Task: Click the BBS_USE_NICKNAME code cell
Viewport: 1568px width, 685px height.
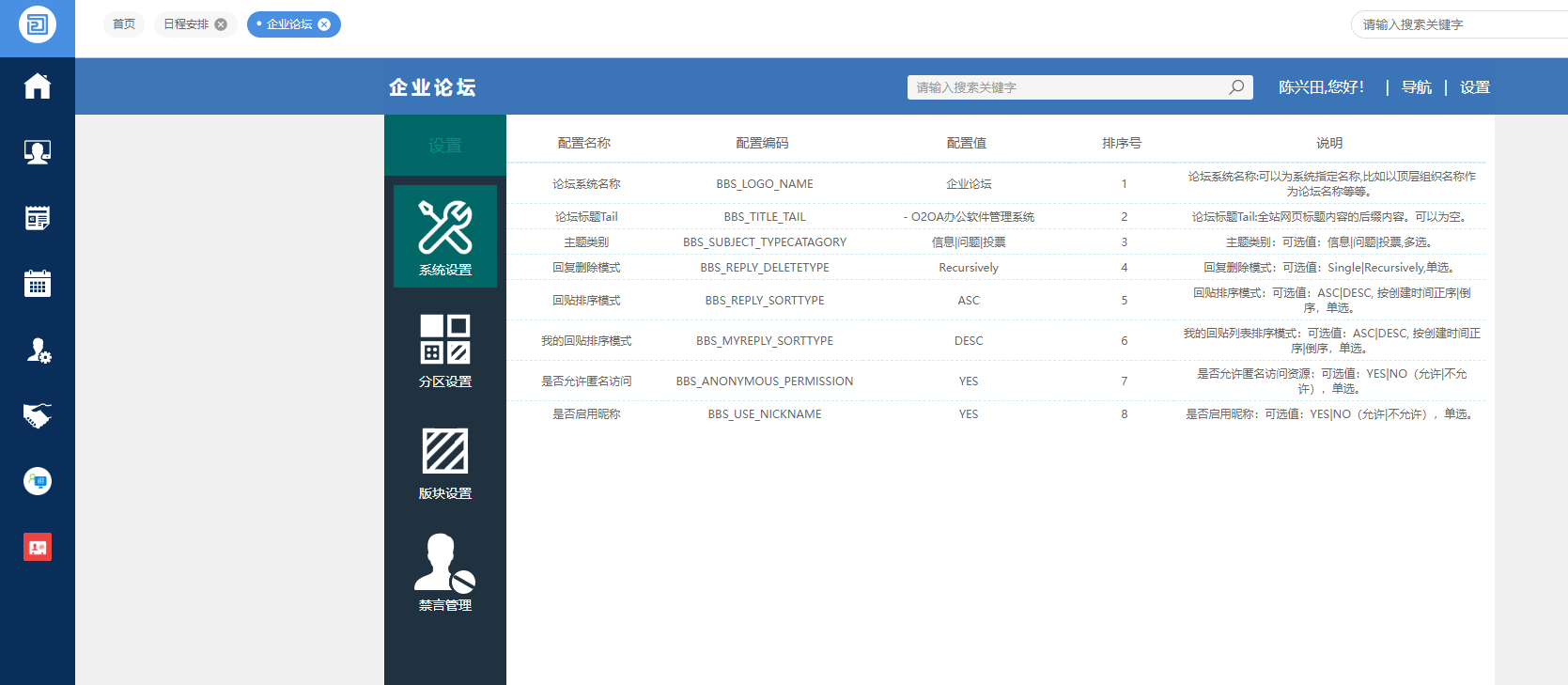Action: coord(765,414)
